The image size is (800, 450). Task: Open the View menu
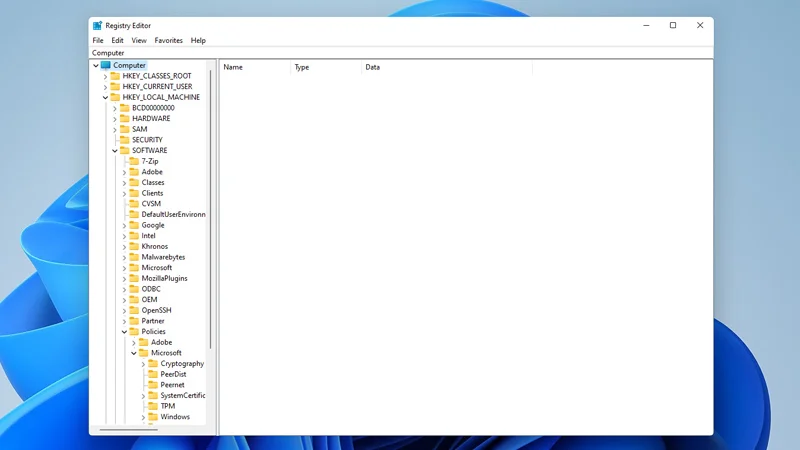(139, 40)
